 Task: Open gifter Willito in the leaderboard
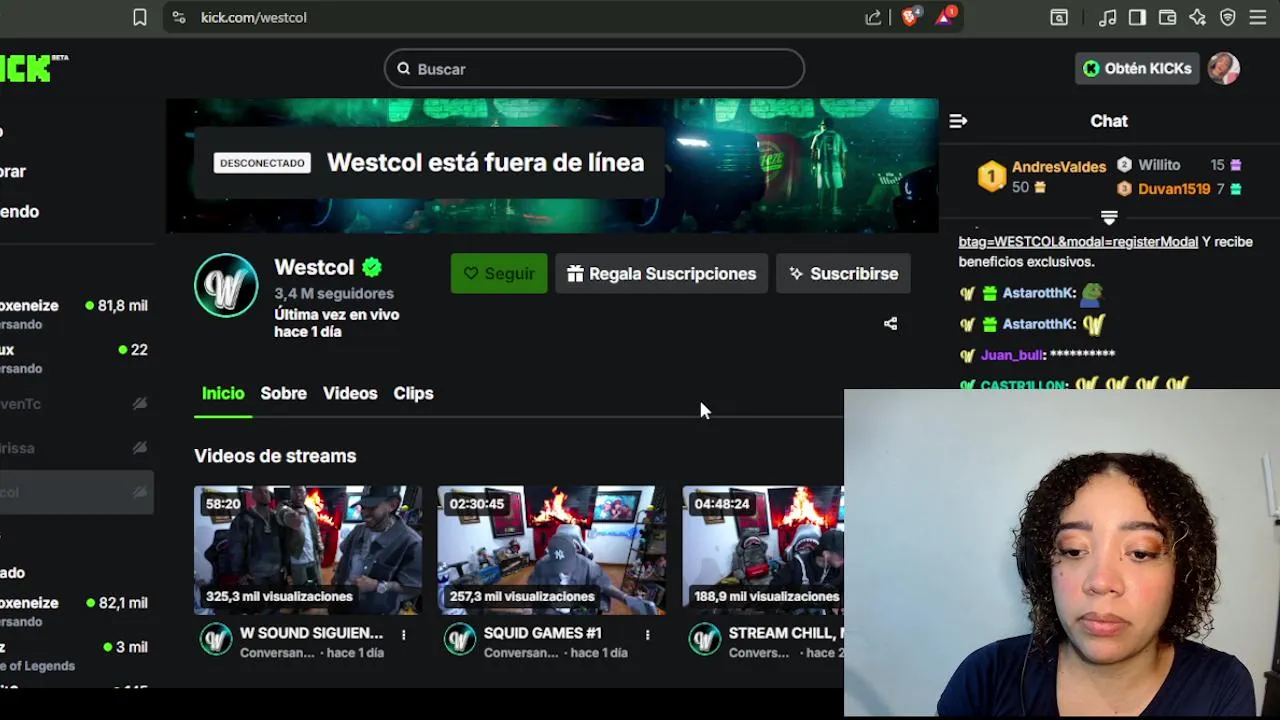point(1159,165)
